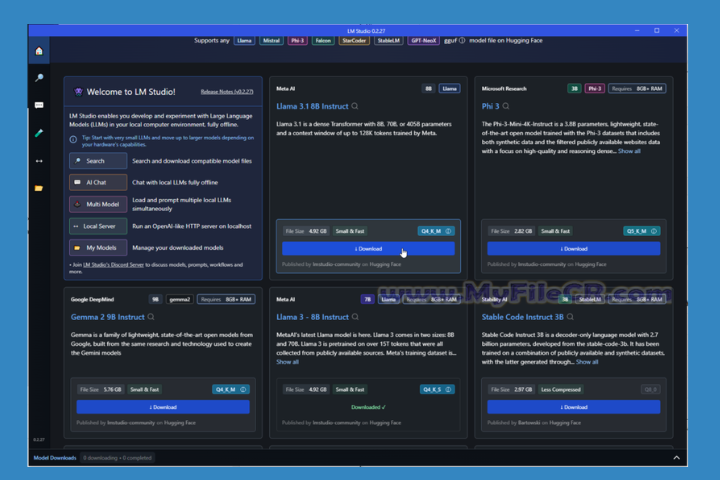Open the Playground pencil icon in sidebar
Screen dimensions: 720x480
tap(39, 133)
